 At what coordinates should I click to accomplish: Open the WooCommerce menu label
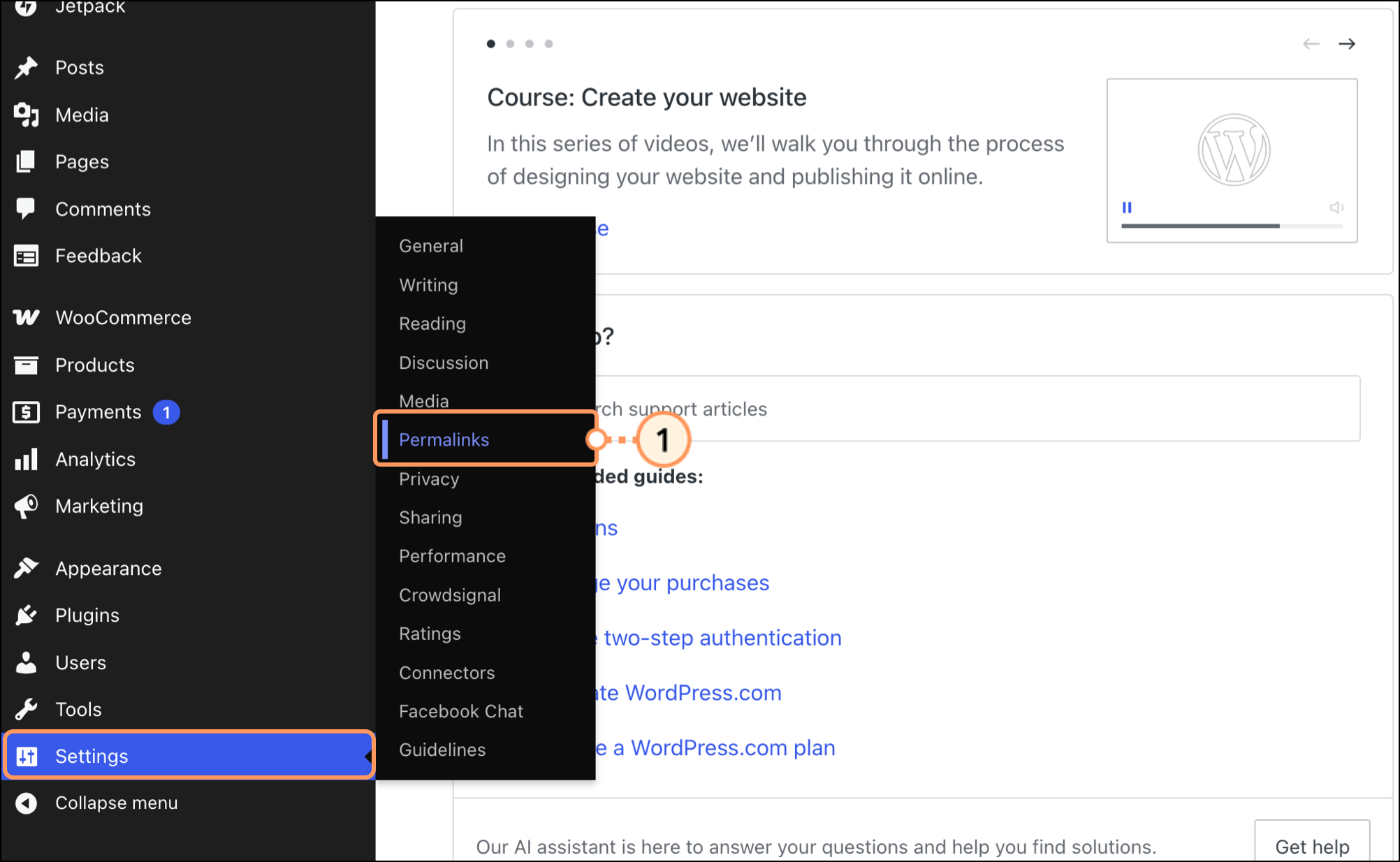[123, 317]
